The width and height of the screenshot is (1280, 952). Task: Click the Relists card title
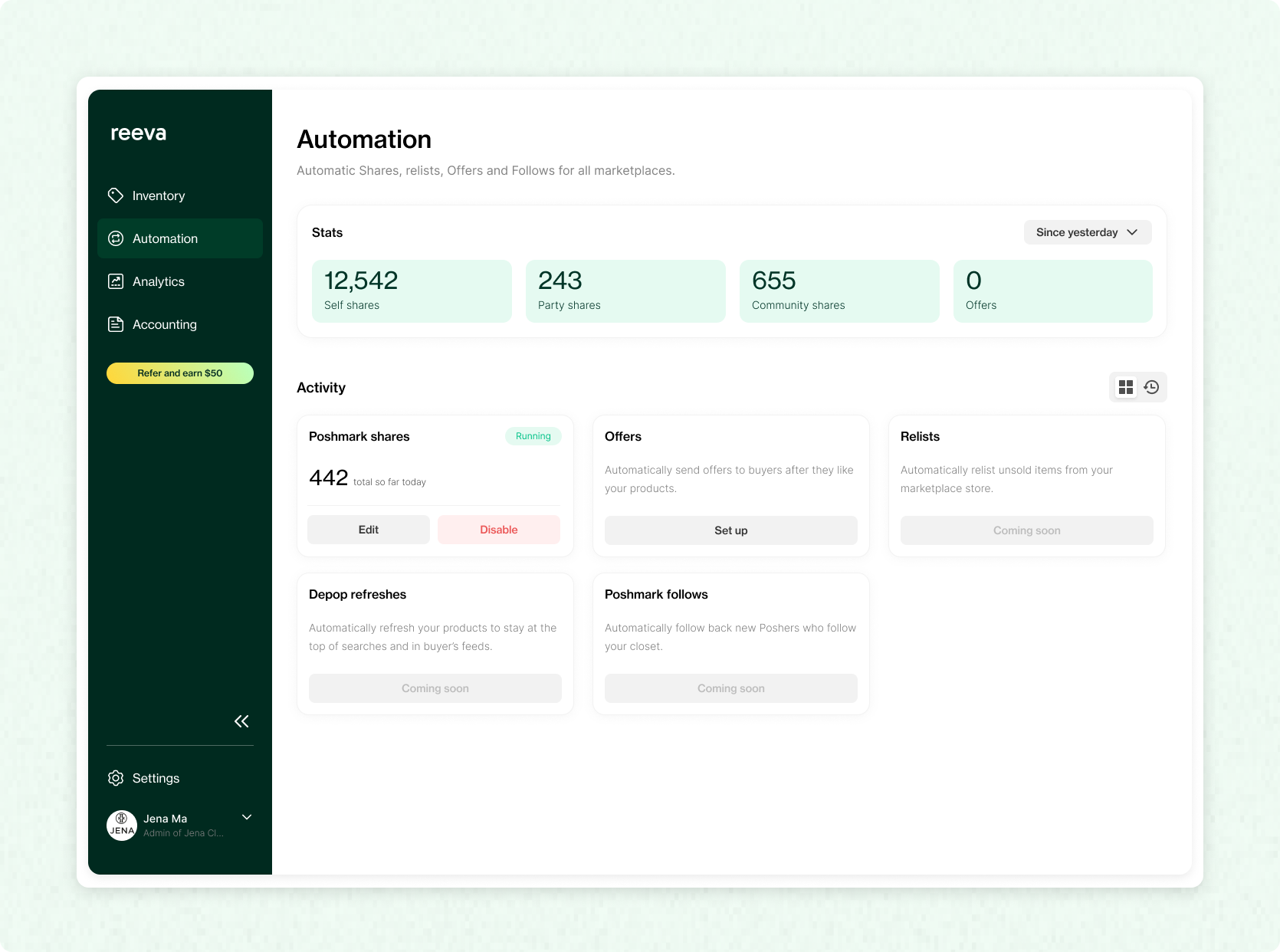click(920, 436)
